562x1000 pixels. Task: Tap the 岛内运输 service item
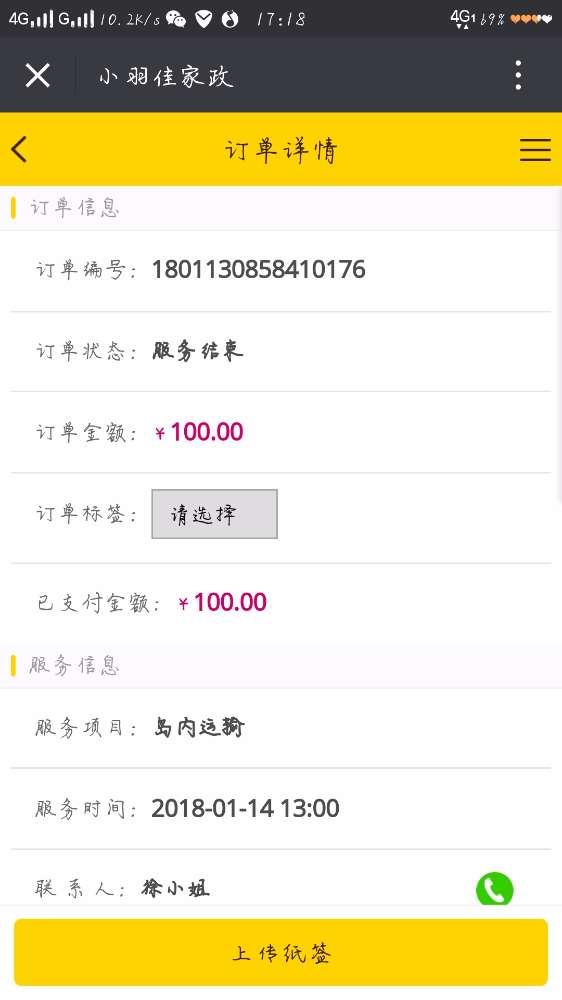click(x=199, y=727)
